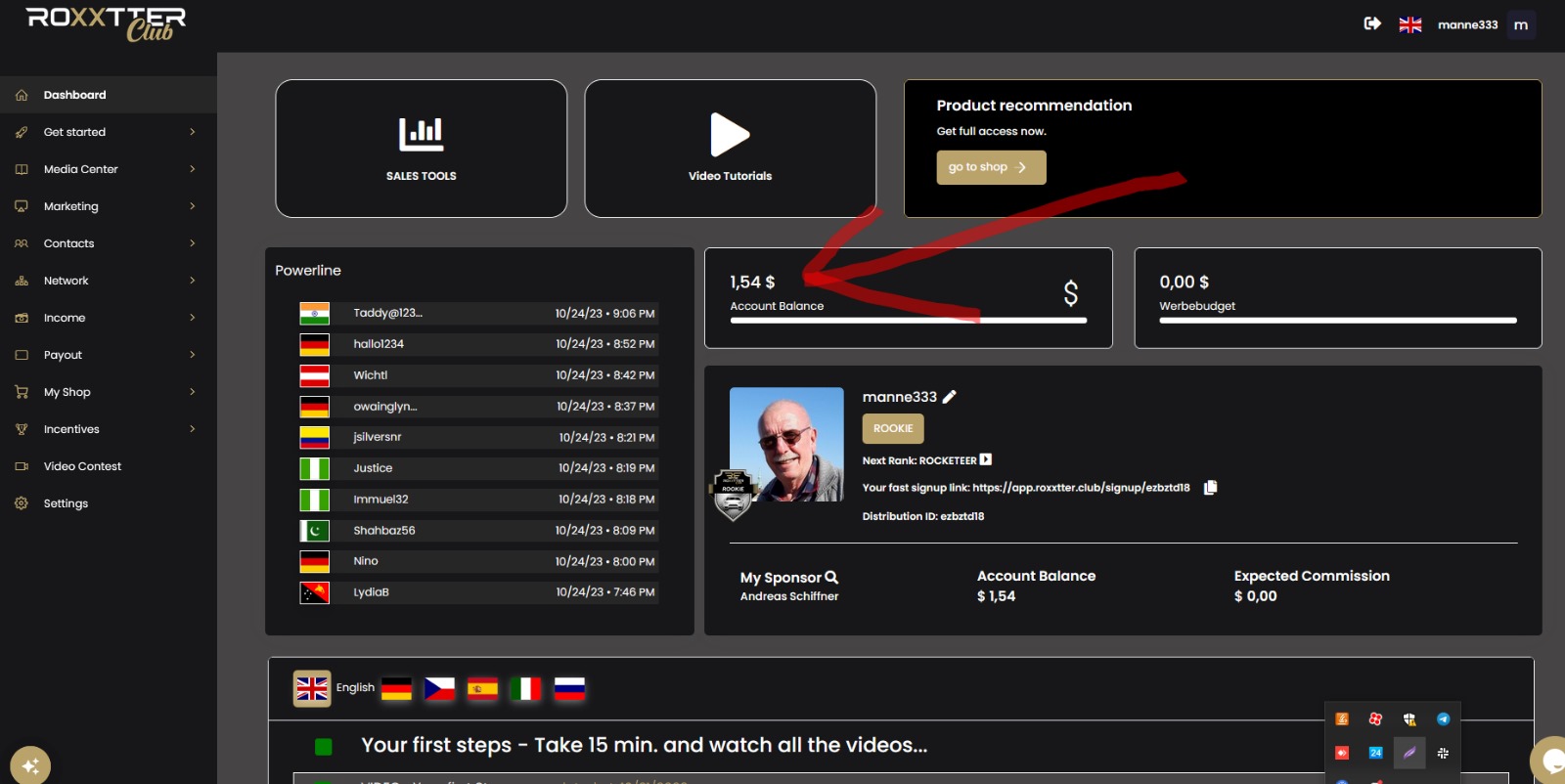Screen dimensions: 1565x784
Task: Open Dashboard in the sidebar
Action: tap(109, 95)
